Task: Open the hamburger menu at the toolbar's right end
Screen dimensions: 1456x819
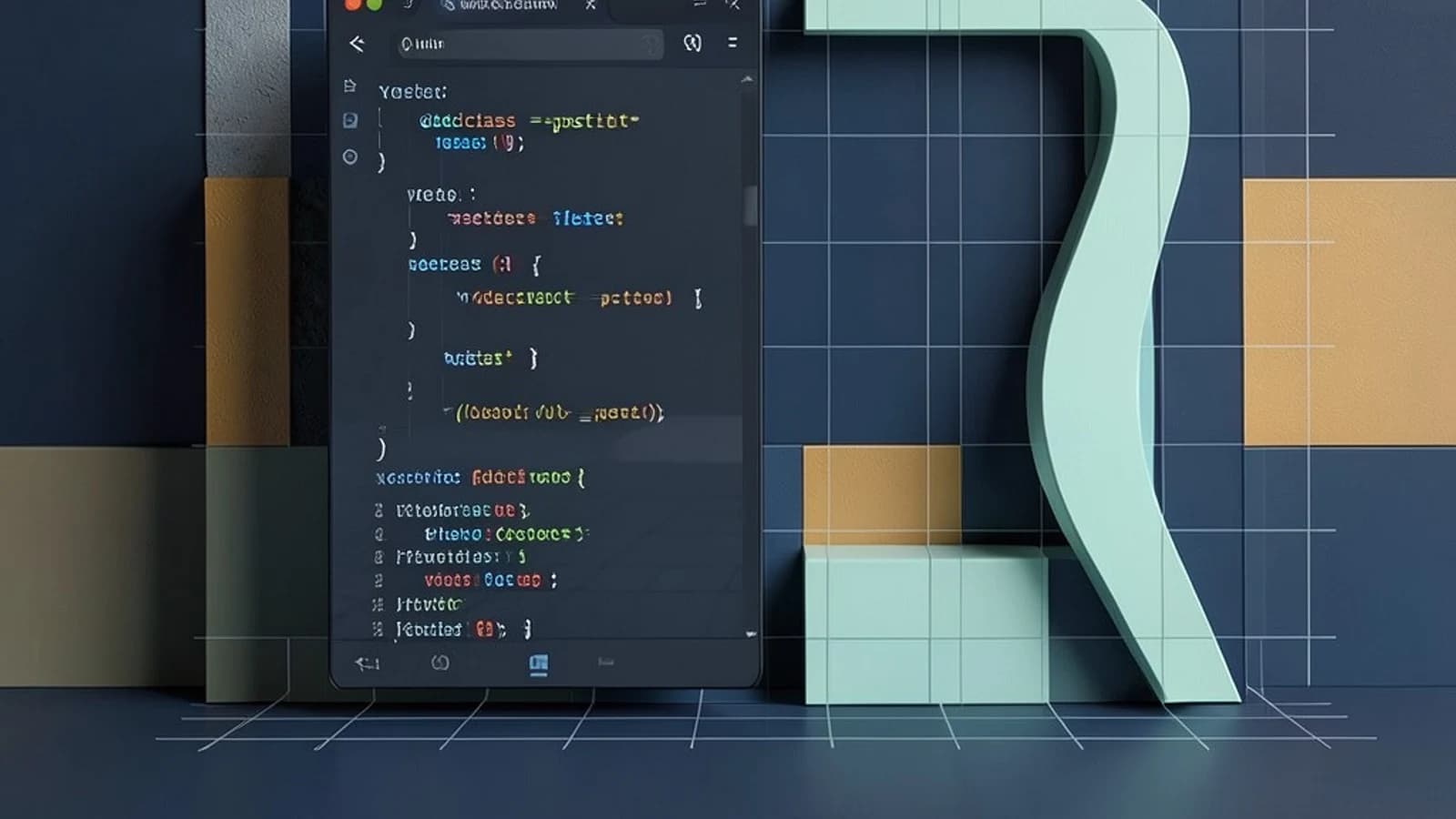Action: pyautogui.click(x=733, y=43)
